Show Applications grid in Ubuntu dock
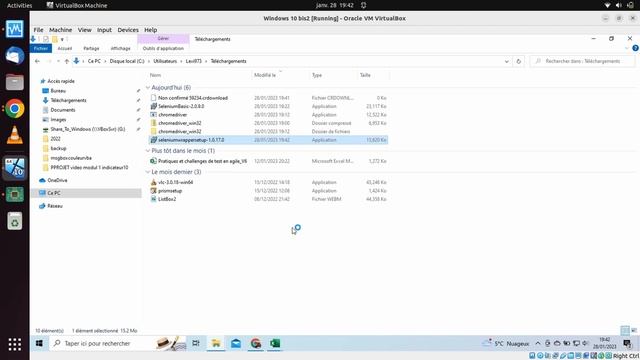 pyautogui.click(x=15, y=344)
